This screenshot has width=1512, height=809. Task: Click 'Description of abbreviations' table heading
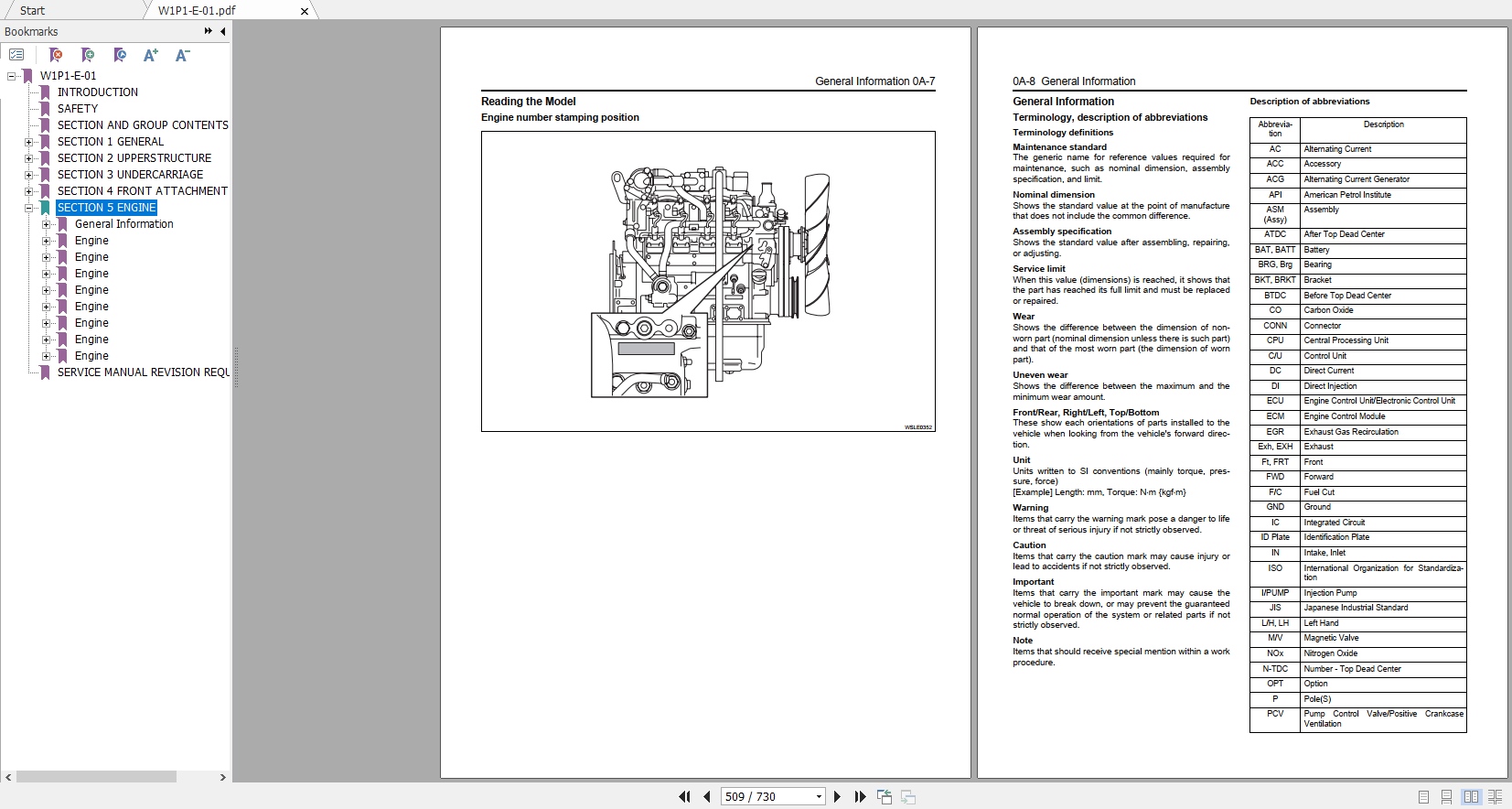(x=1310, y=102)
